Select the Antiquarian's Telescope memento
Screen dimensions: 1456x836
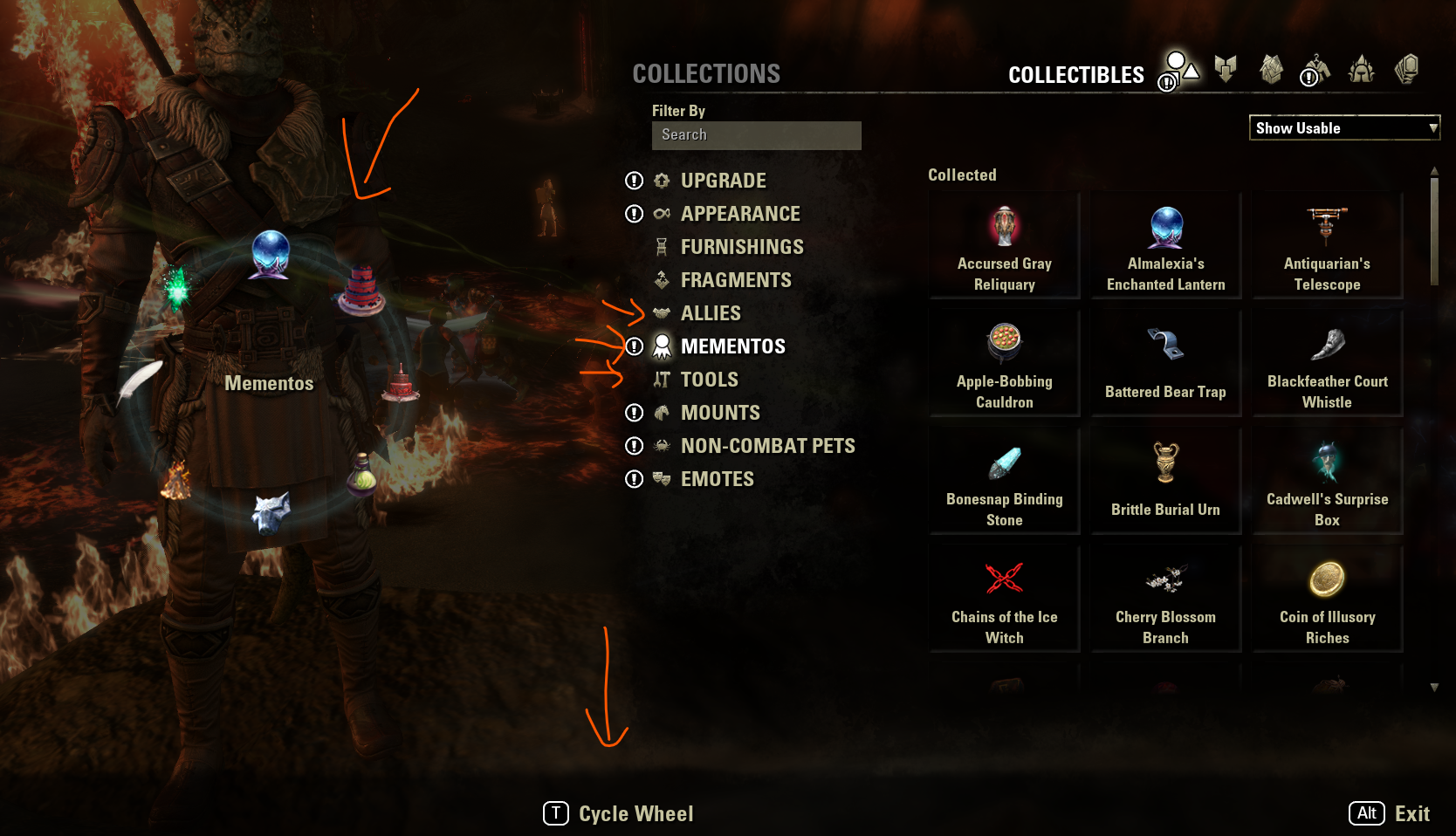[1327, 246]
